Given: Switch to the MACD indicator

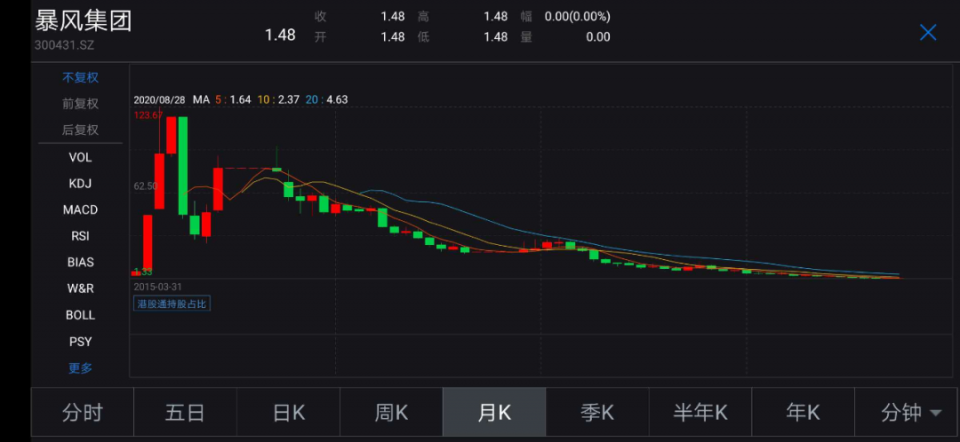Looking at the screenshot, I should click(x=80, y=210).
